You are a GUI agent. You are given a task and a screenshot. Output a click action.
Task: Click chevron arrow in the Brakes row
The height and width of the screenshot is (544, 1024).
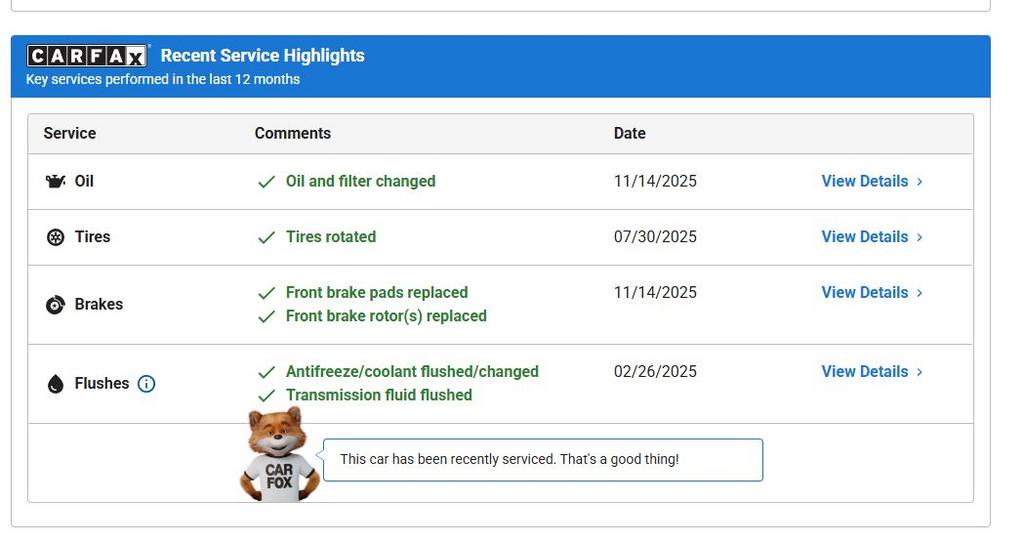pos(920,293)
